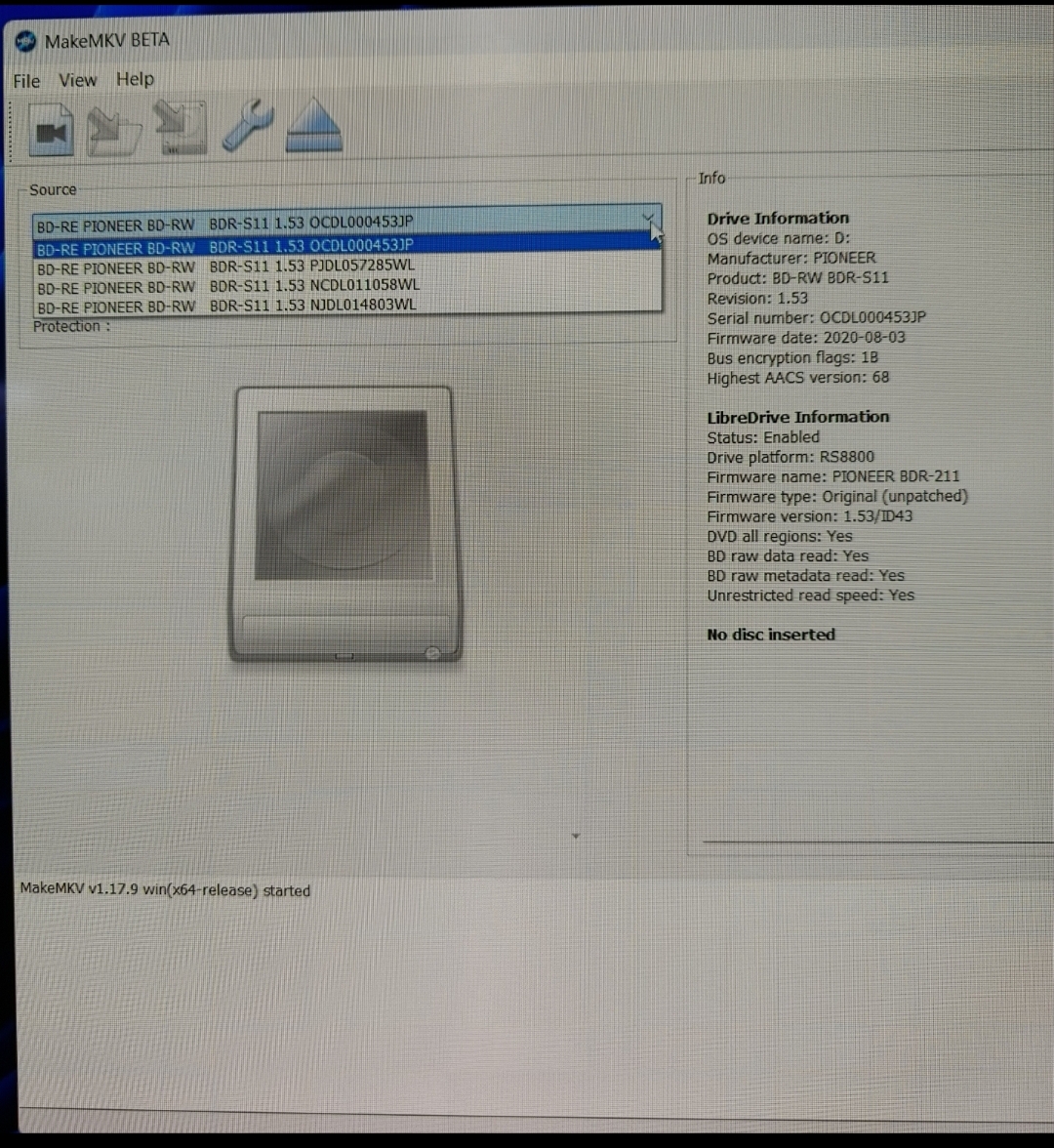This screenshot has width=1054, height=1148.
Task: Click the OS device name: D: text
Action: click(x=778, y=238)
